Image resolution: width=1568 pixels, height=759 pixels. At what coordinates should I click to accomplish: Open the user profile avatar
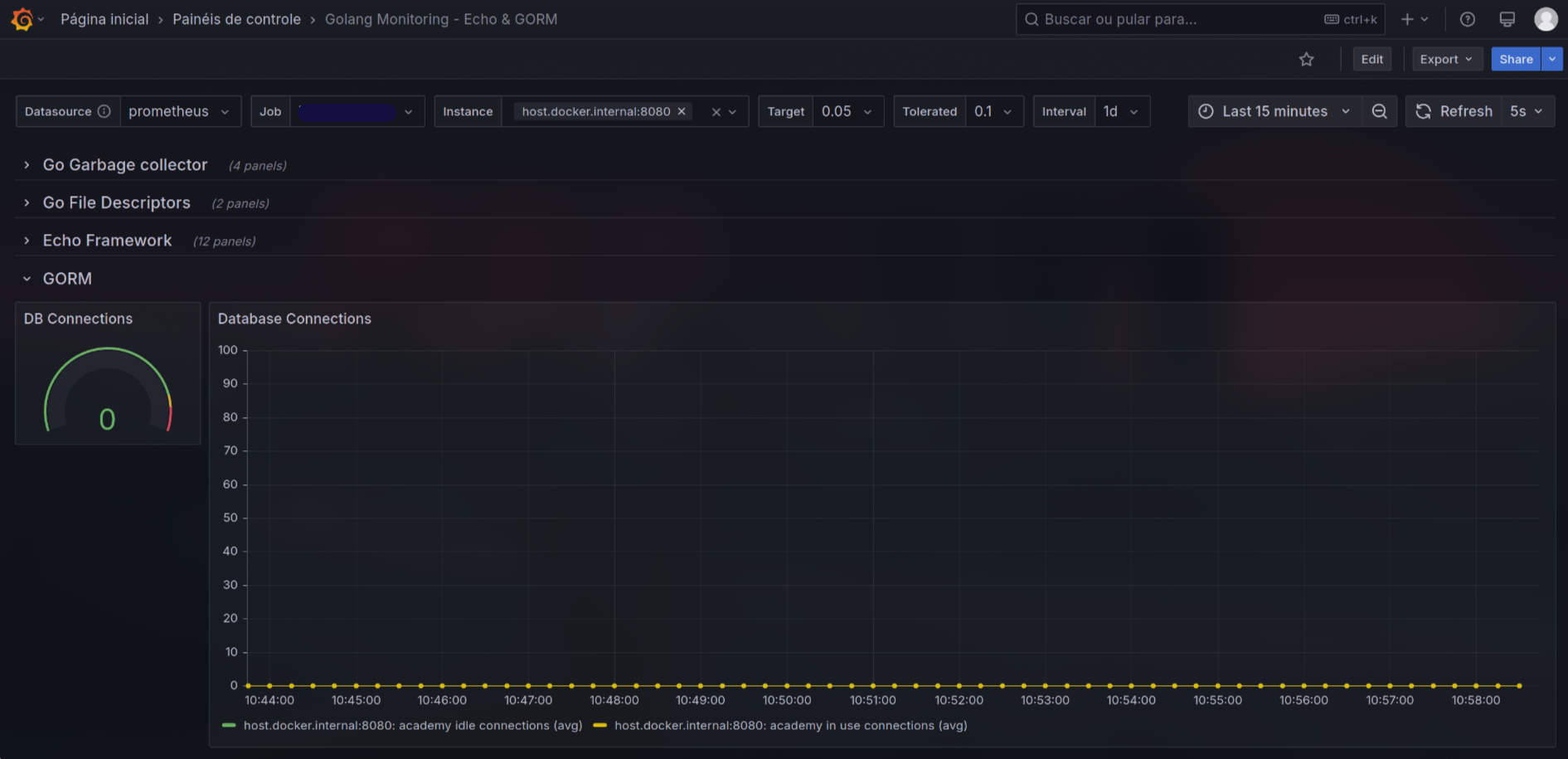(1546, 19)
